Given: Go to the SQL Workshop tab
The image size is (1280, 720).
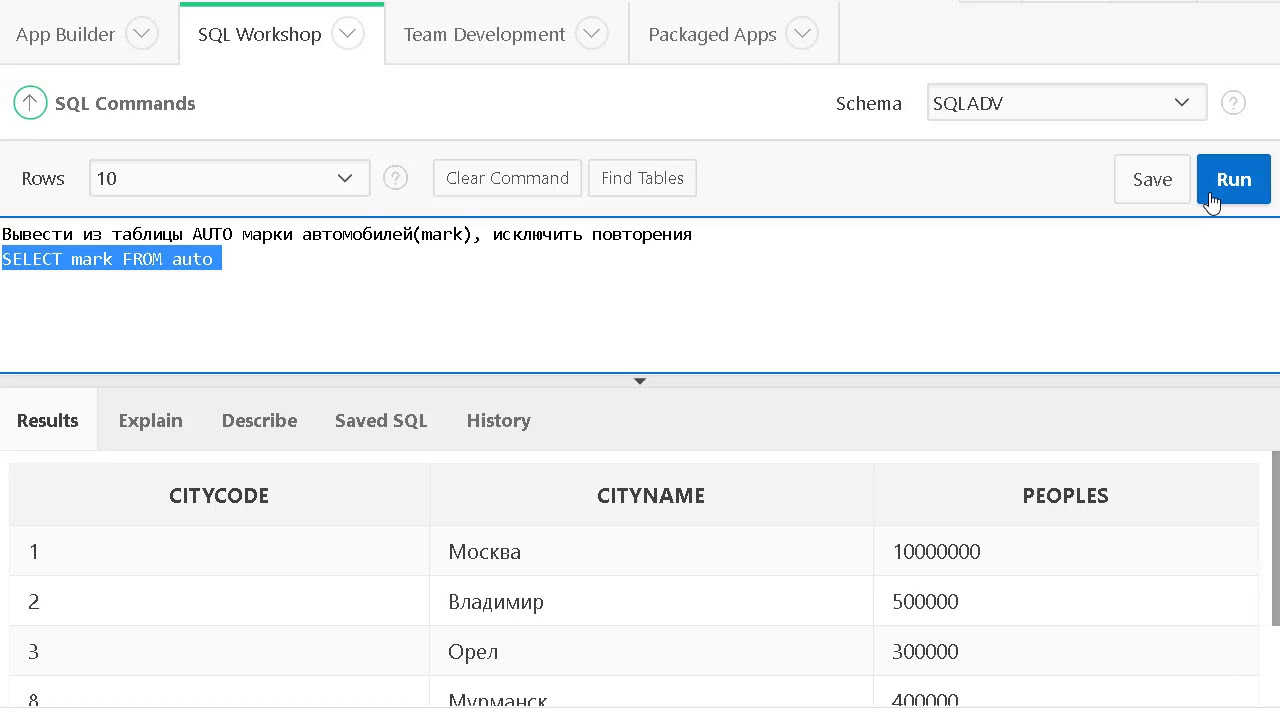Looking at the screenshot, I should (x=259, y=34).
